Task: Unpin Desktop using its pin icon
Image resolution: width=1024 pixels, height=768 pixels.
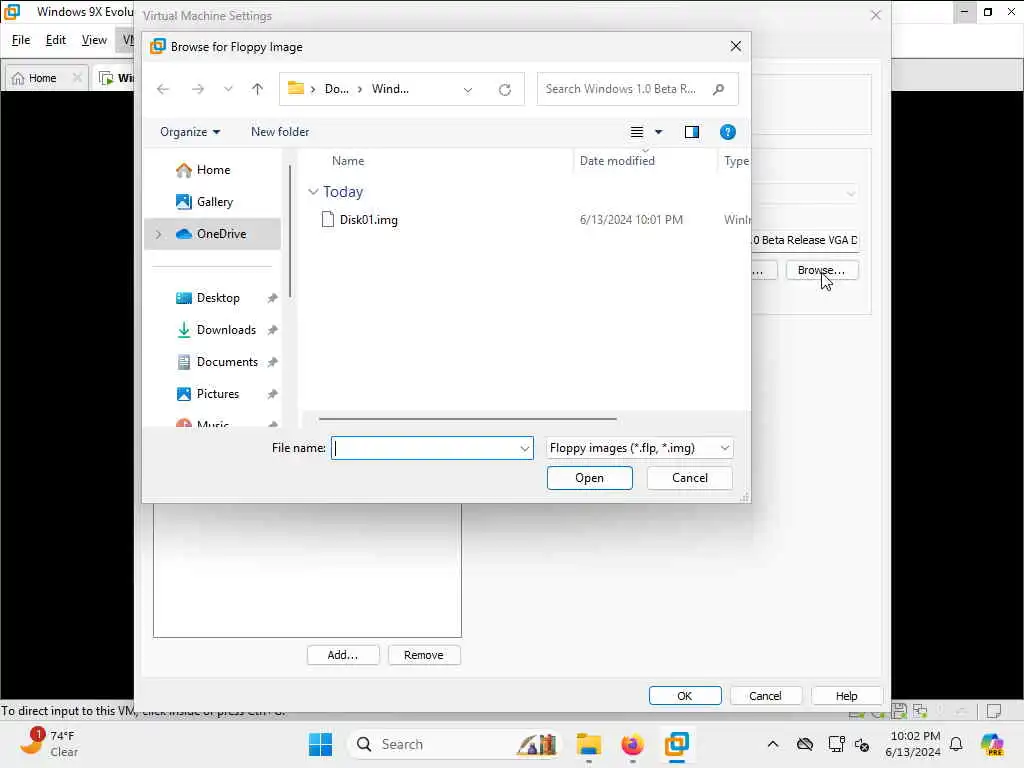Action: (272, 298)
